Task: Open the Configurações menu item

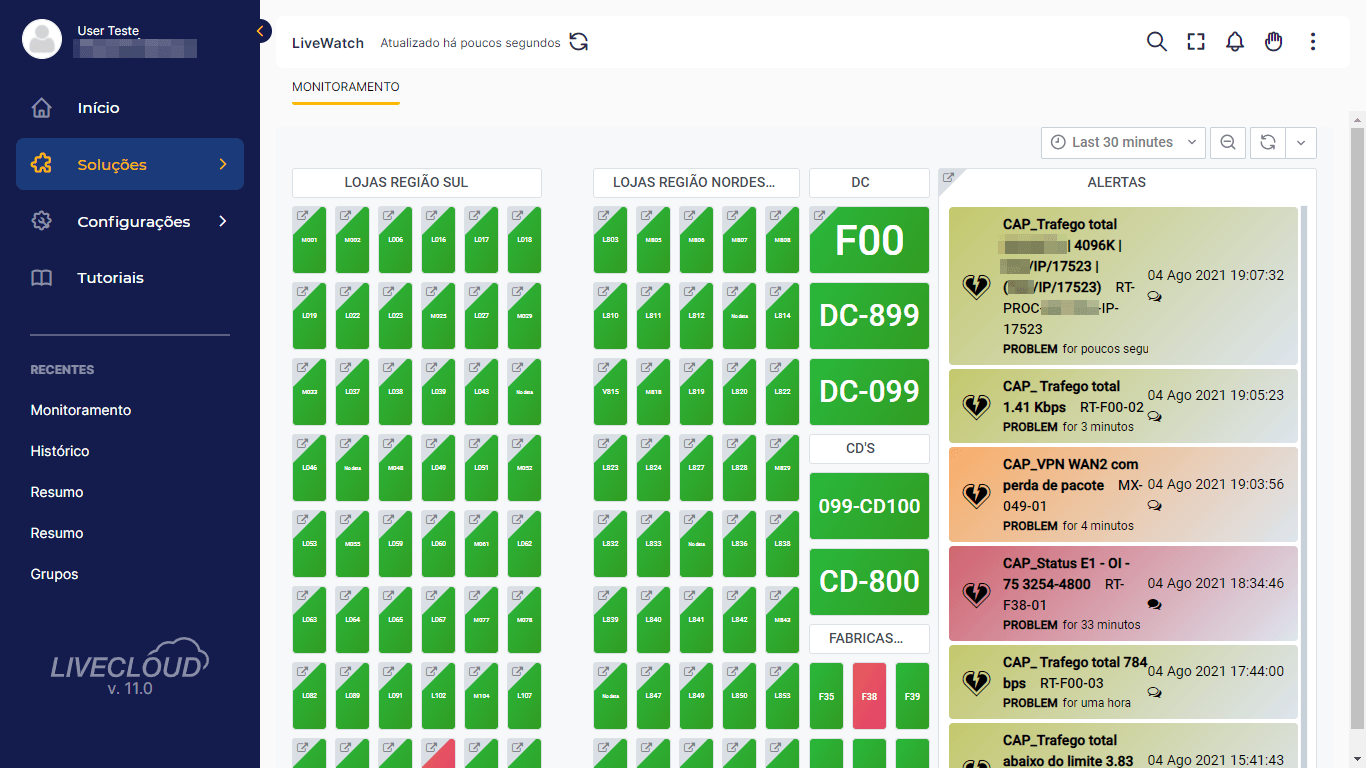Action: pyautogui.click(x=130, y=221)
